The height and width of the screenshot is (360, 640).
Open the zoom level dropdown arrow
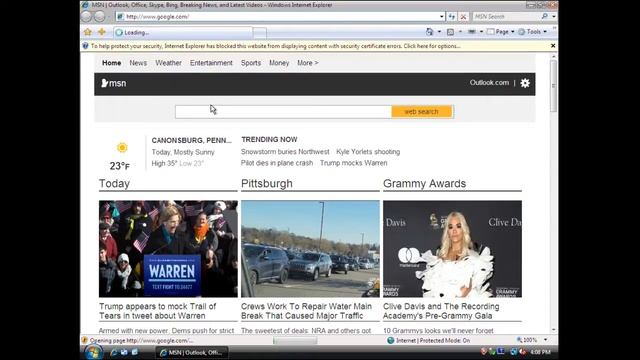click(545, 340)
